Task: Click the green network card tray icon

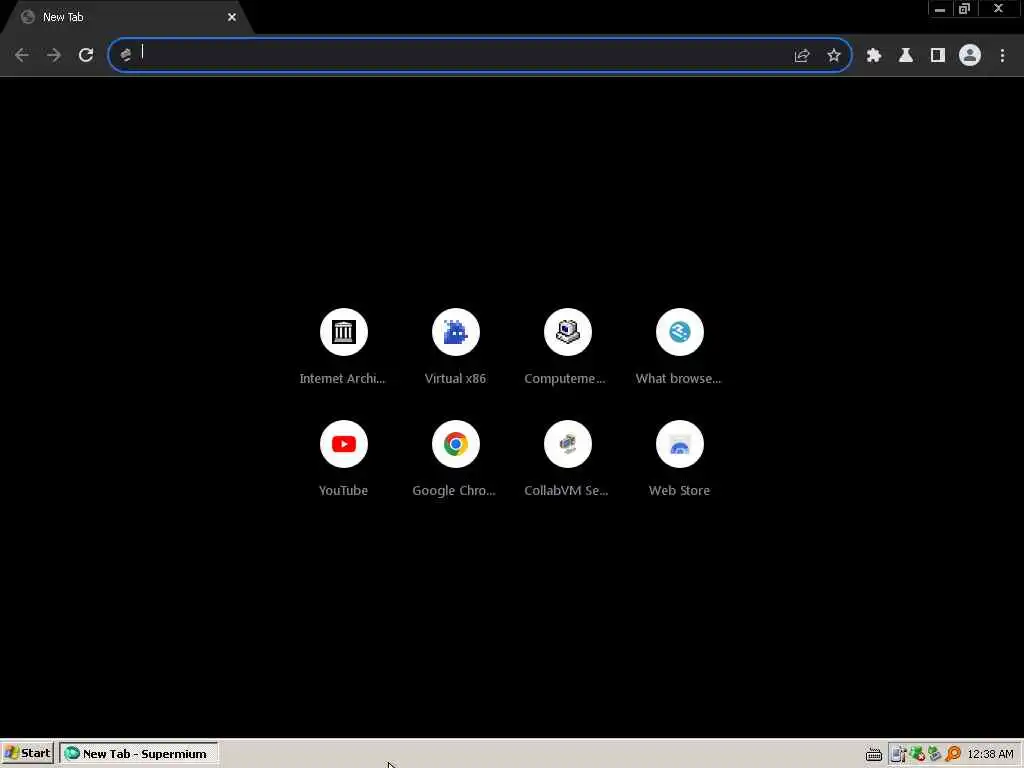Action: point(935,754)
